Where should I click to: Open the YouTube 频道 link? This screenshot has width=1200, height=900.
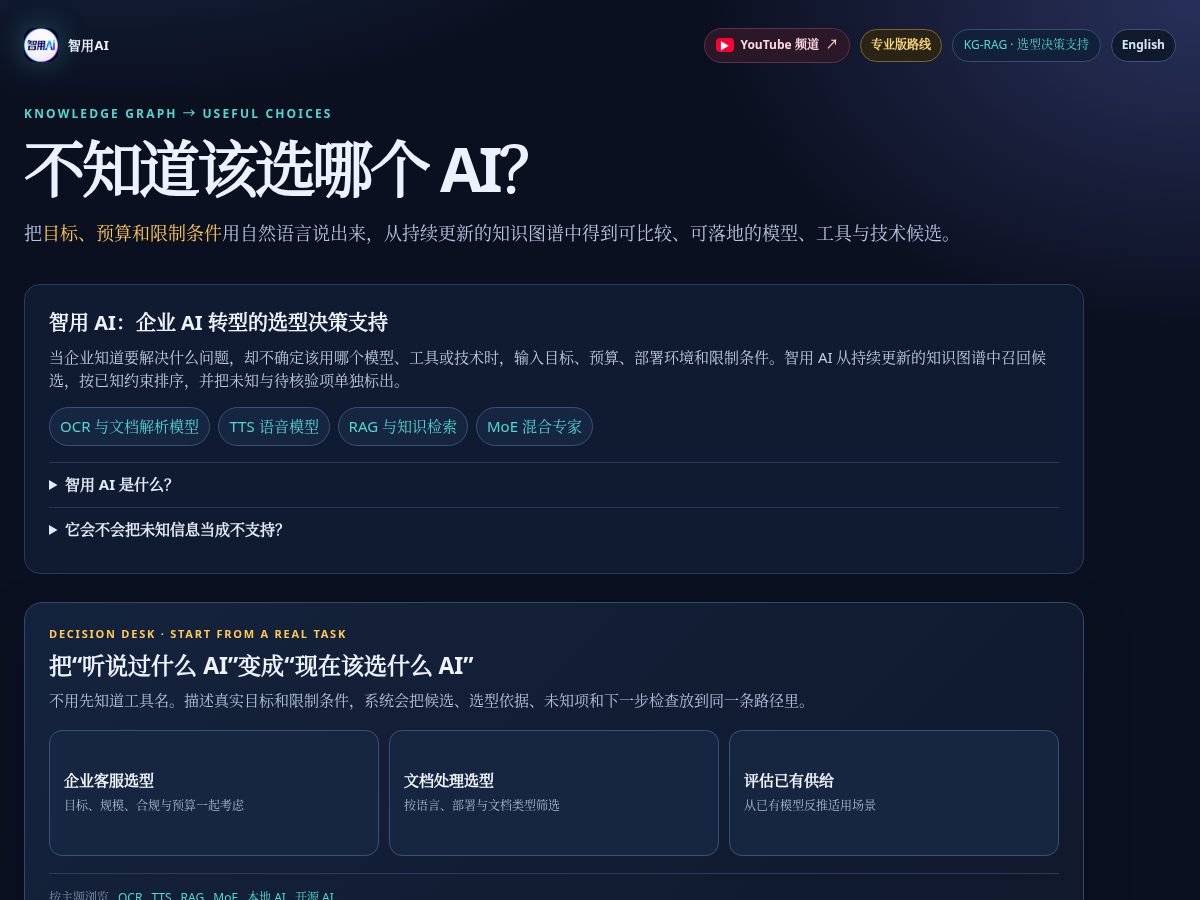(777, 45)
